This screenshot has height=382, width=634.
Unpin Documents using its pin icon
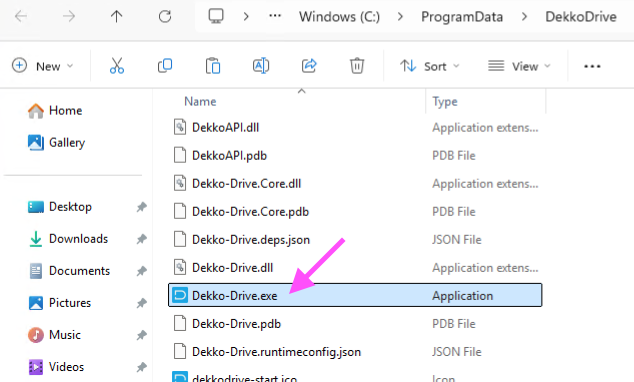click(141, 271)
